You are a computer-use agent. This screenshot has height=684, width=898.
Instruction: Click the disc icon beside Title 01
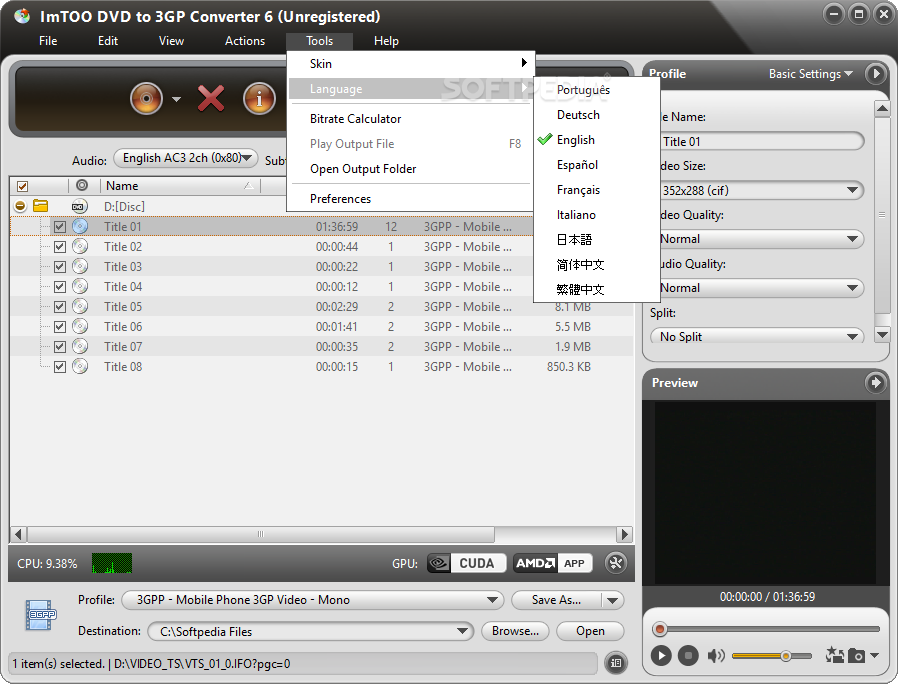[x=80, y=226]
